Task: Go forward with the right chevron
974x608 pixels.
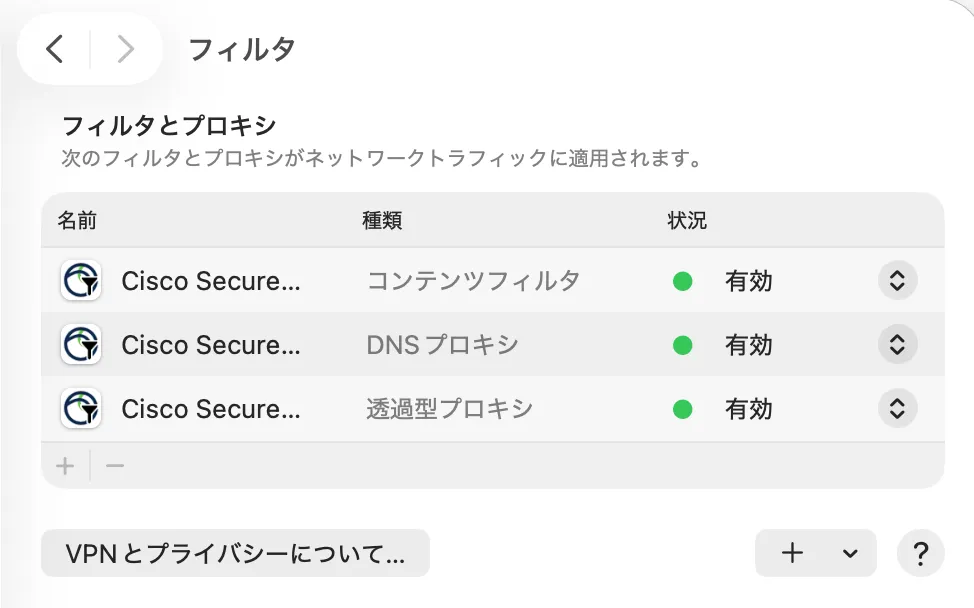Action: pos(125,49)
